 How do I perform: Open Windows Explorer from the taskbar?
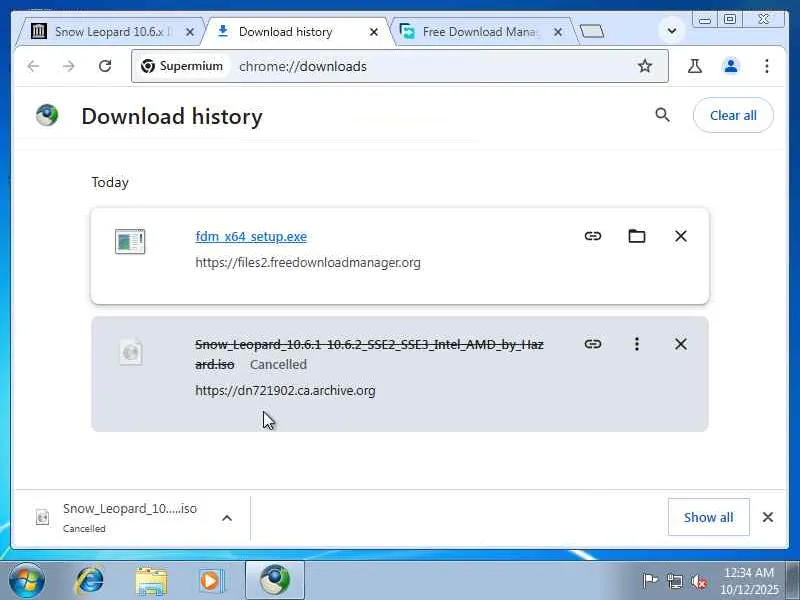click(151, 581)
